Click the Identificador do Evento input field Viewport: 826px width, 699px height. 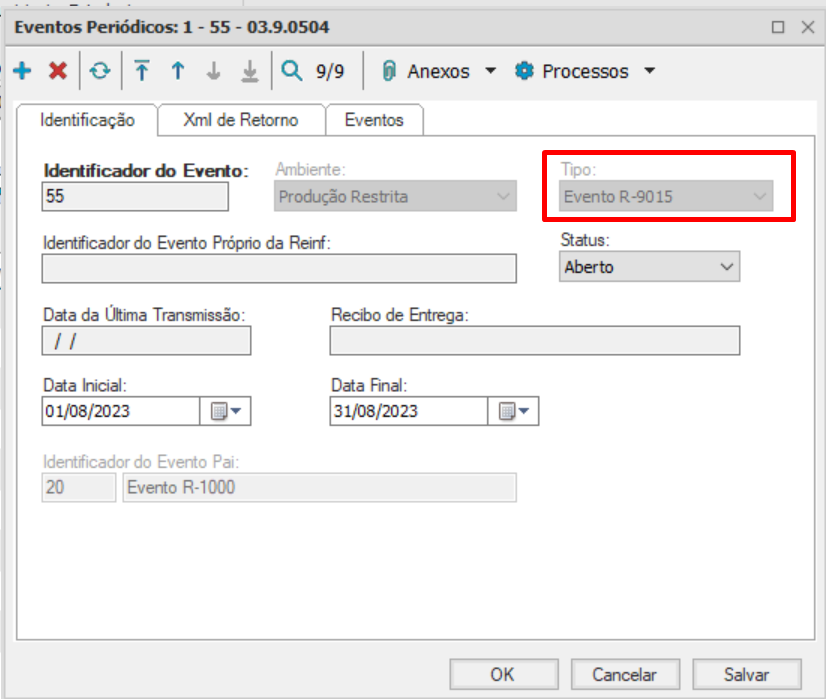coord(135,197)
